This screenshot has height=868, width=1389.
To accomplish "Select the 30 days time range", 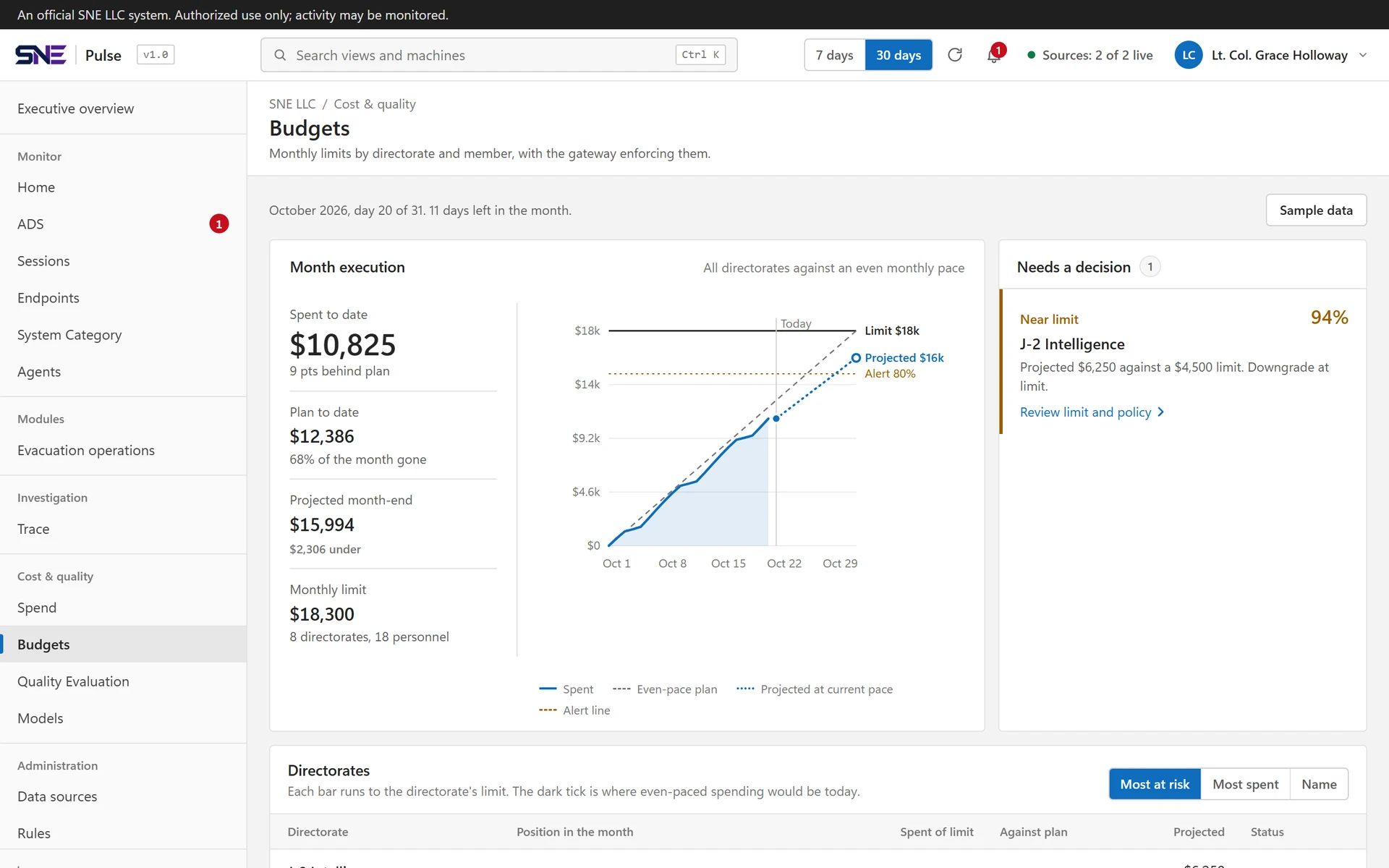I will [x=899, y=55].
